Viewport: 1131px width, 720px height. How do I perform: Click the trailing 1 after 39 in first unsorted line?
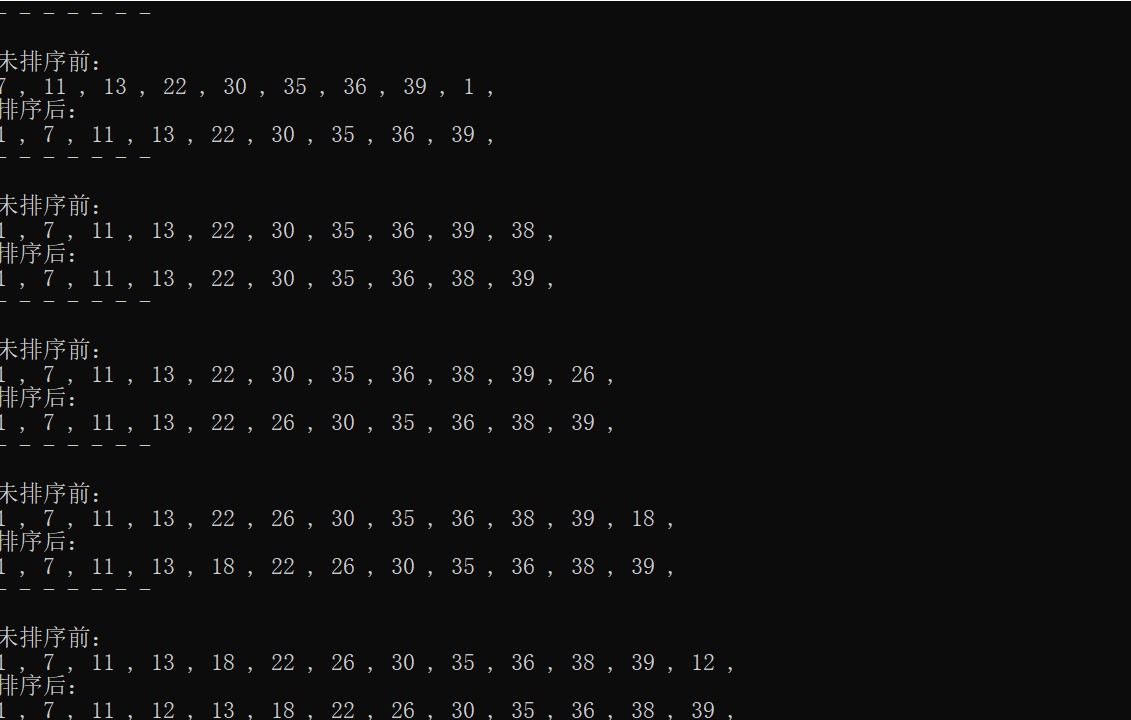point(469,87)
